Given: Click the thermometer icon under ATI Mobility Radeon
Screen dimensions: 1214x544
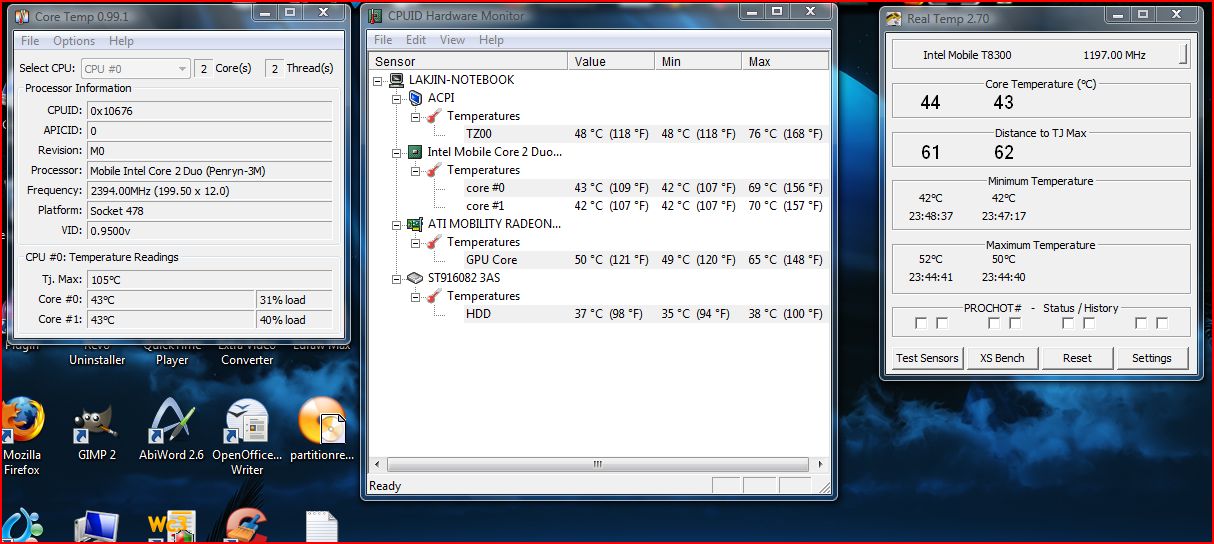Looking at the screenshot, I should [434, 242].
